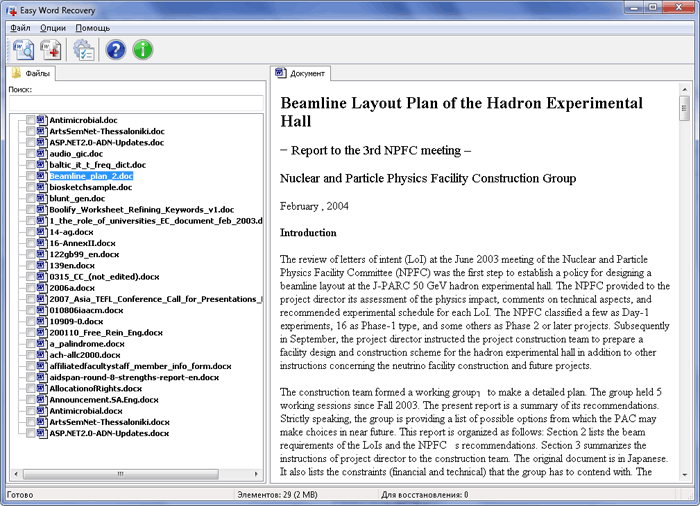The image size is (700, 506).
Task: Click the file icon beside blunt_gen.doc
Action: 42,198
